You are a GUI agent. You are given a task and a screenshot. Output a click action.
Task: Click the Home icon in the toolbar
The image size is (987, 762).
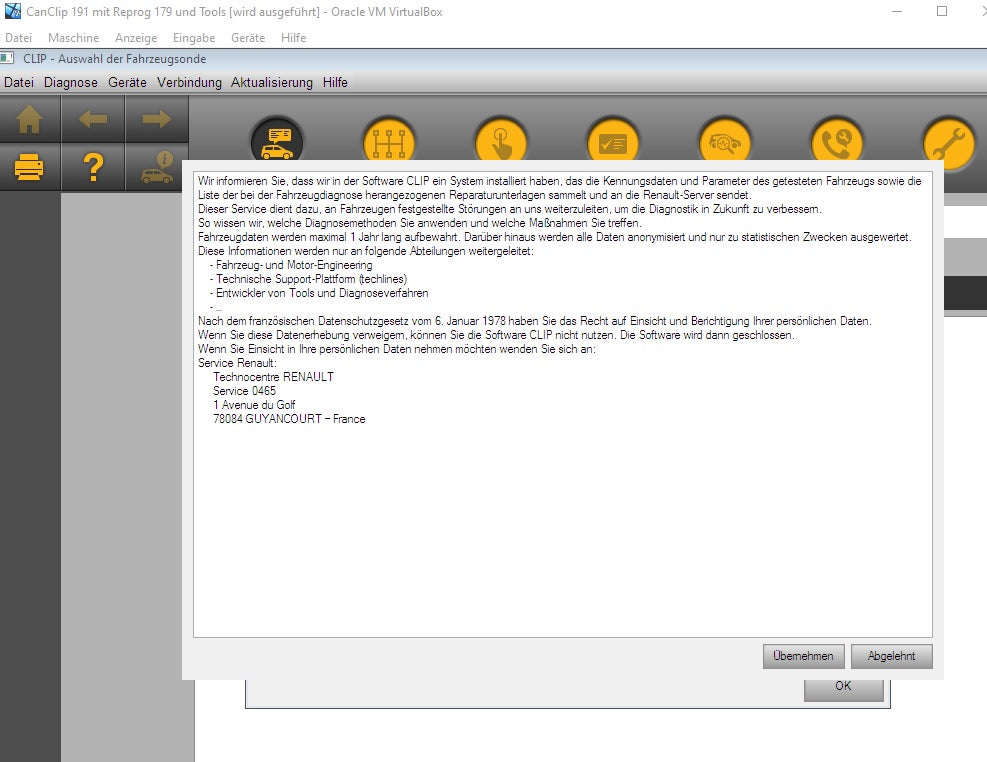click(30, 121)
